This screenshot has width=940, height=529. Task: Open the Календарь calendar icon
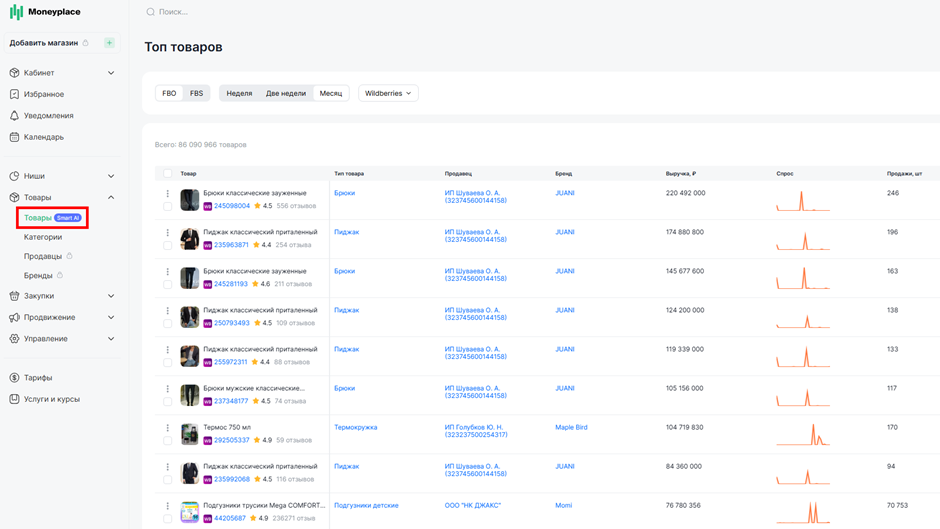(14, 137)
